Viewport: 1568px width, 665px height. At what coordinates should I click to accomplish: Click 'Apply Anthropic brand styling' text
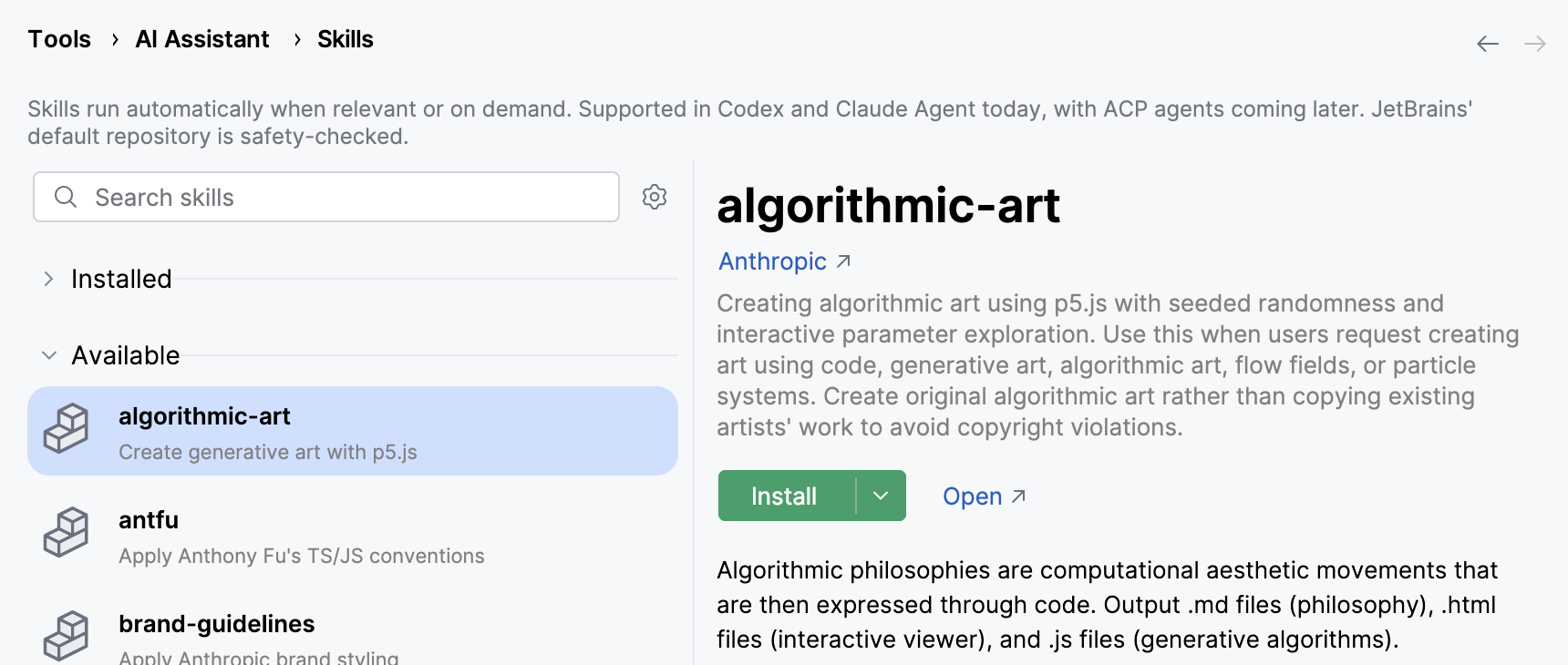coord(259,657)
